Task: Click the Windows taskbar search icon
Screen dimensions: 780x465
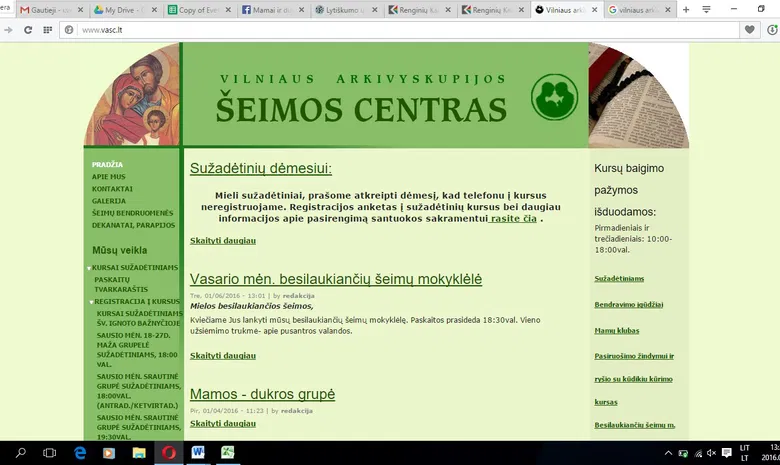Action: point(21,453)
